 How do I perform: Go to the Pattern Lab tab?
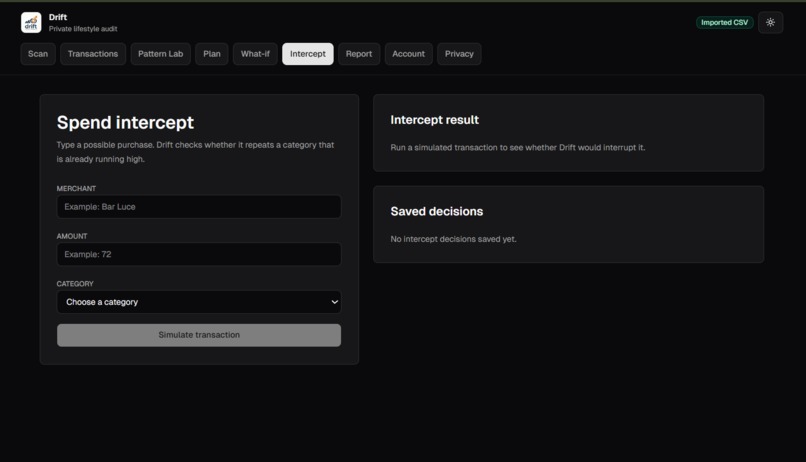160,54
